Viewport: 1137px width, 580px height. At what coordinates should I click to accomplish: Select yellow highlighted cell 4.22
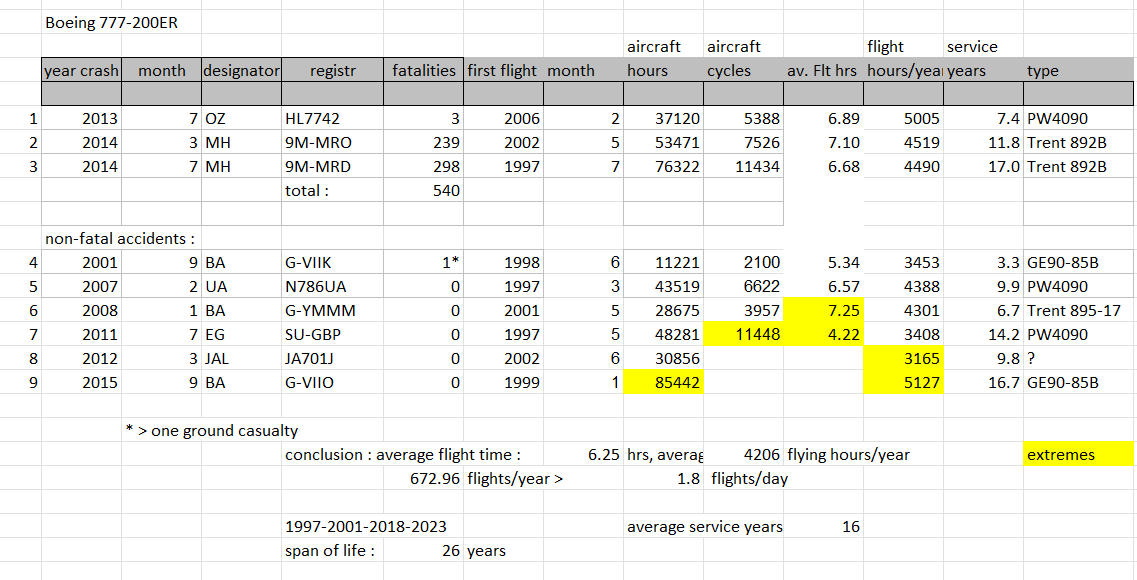point(823,334)
